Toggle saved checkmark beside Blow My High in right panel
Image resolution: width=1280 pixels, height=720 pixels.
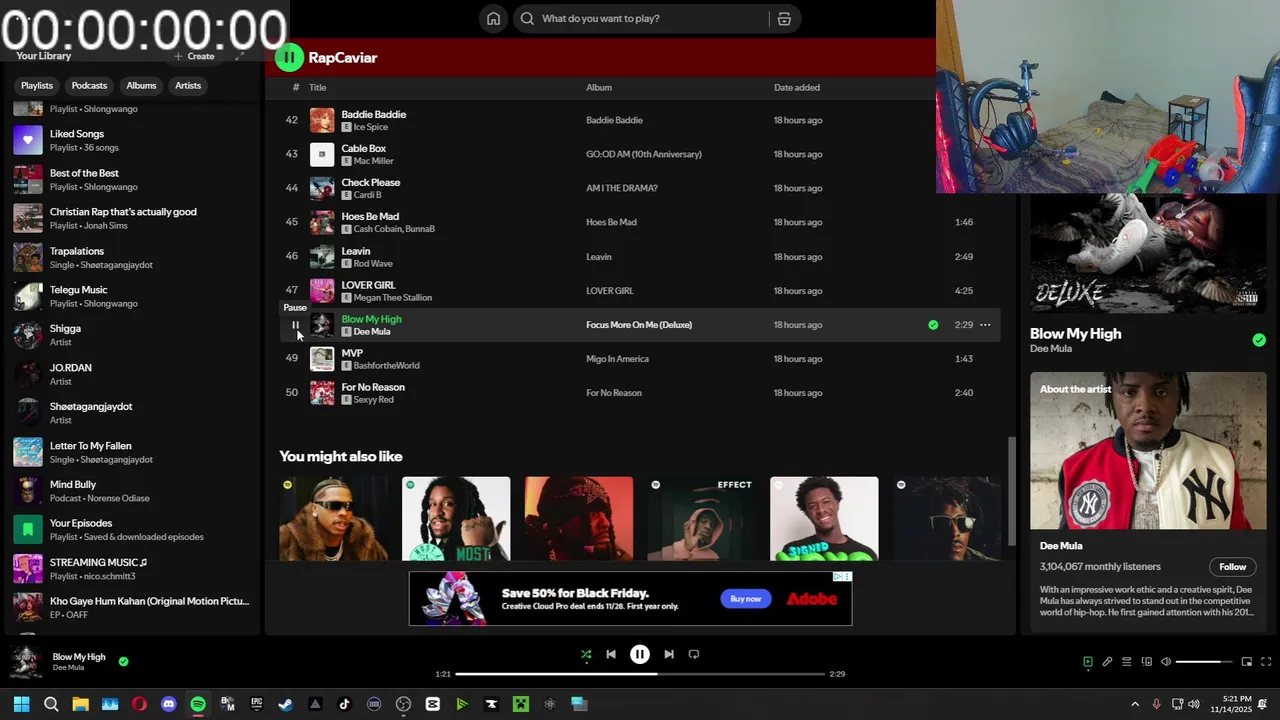[x=1259, y=340]
